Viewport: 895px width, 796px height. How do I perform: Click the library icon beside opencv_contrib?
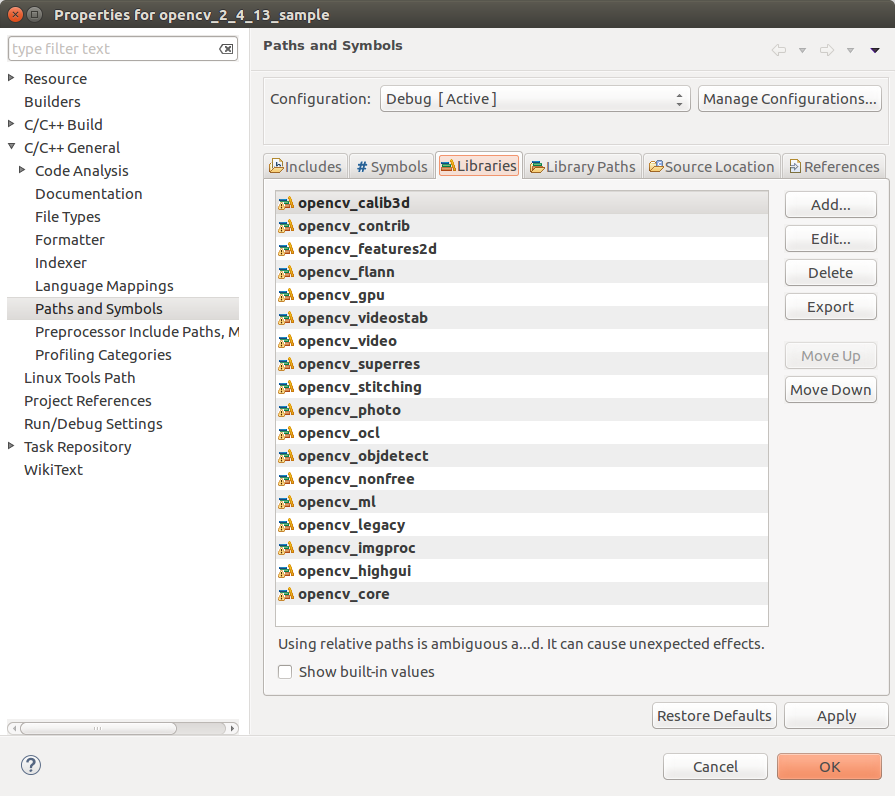(286, 226)
